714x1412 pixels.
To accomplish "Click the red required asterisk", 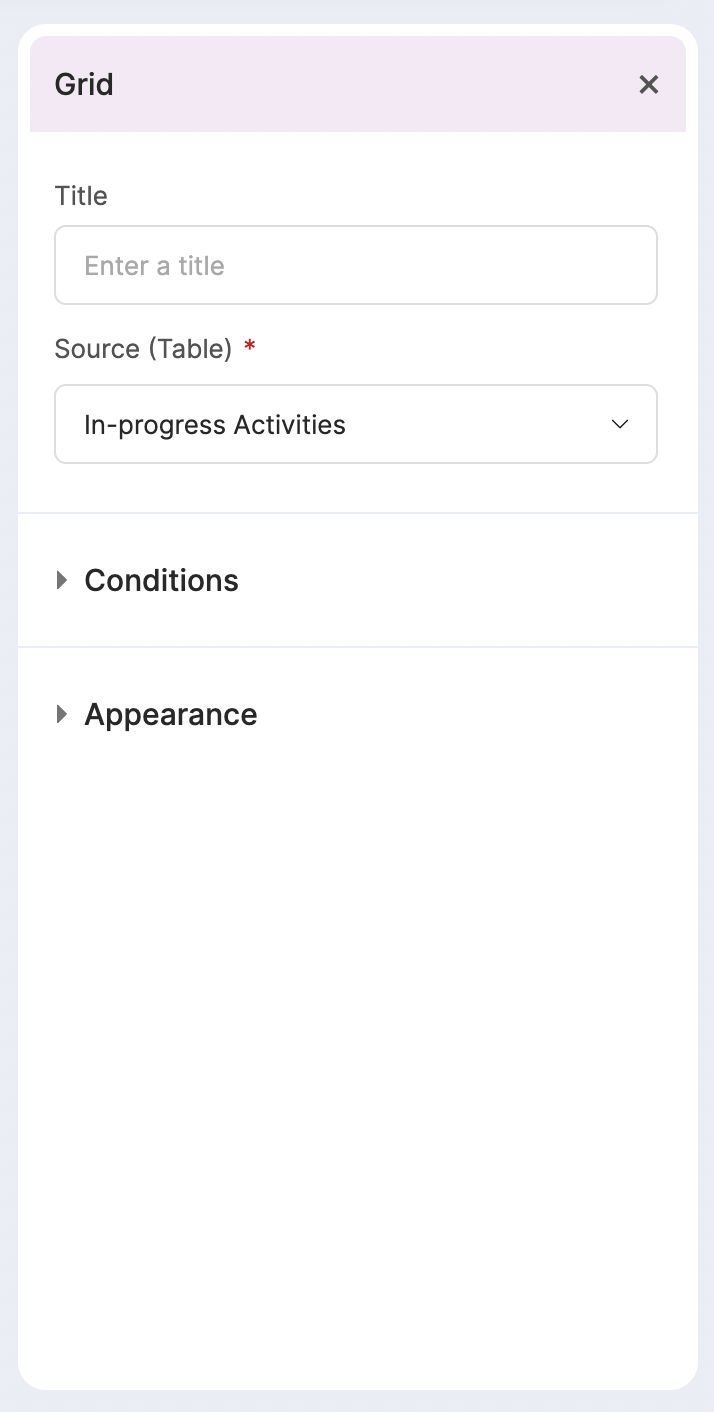I will tap(250, 347).
